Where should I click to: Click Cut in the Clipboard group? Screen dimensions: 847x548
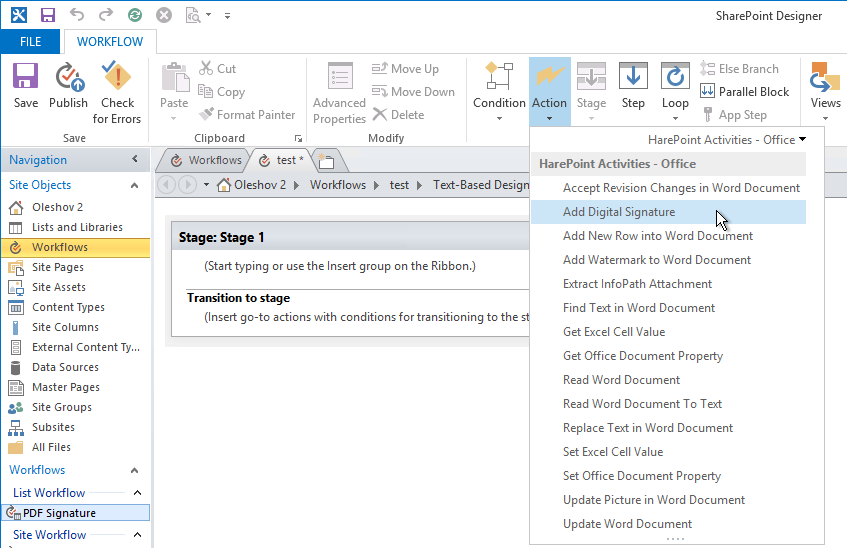point(217,69)
